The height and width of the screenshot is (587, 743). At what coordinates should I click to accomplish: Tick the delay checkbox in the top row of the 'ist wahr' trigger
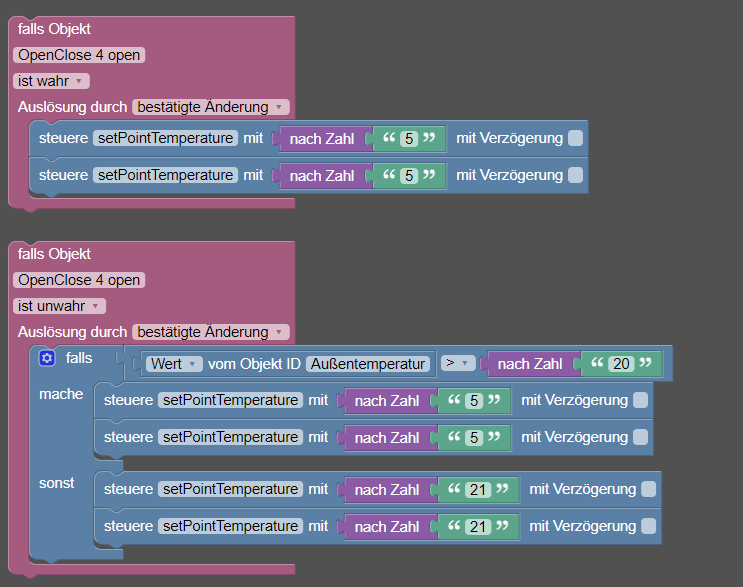(575, 138)
